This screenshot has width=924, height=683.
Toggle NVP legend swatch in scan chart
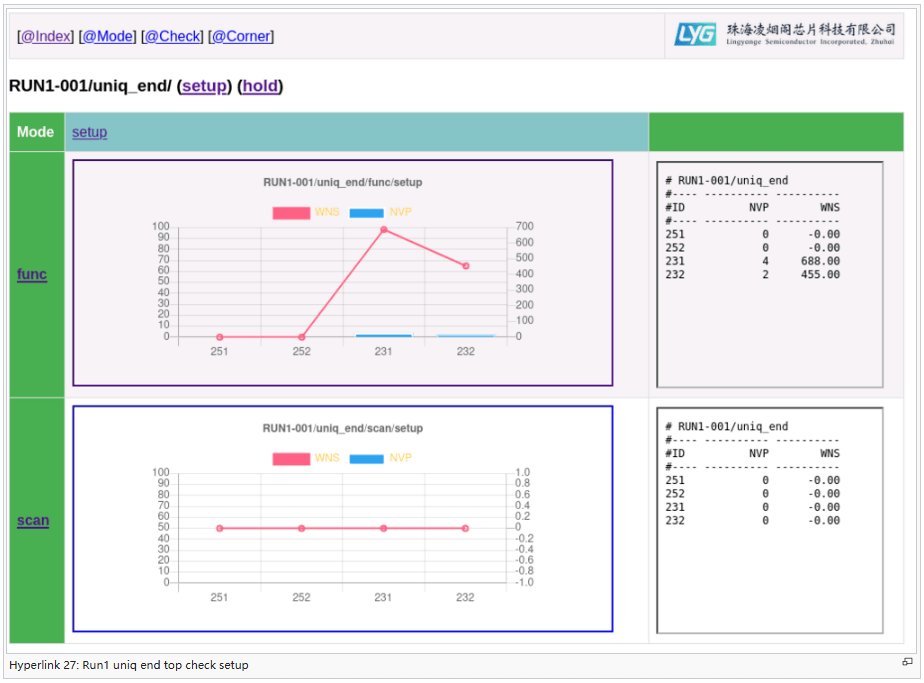tap(366, 458)
